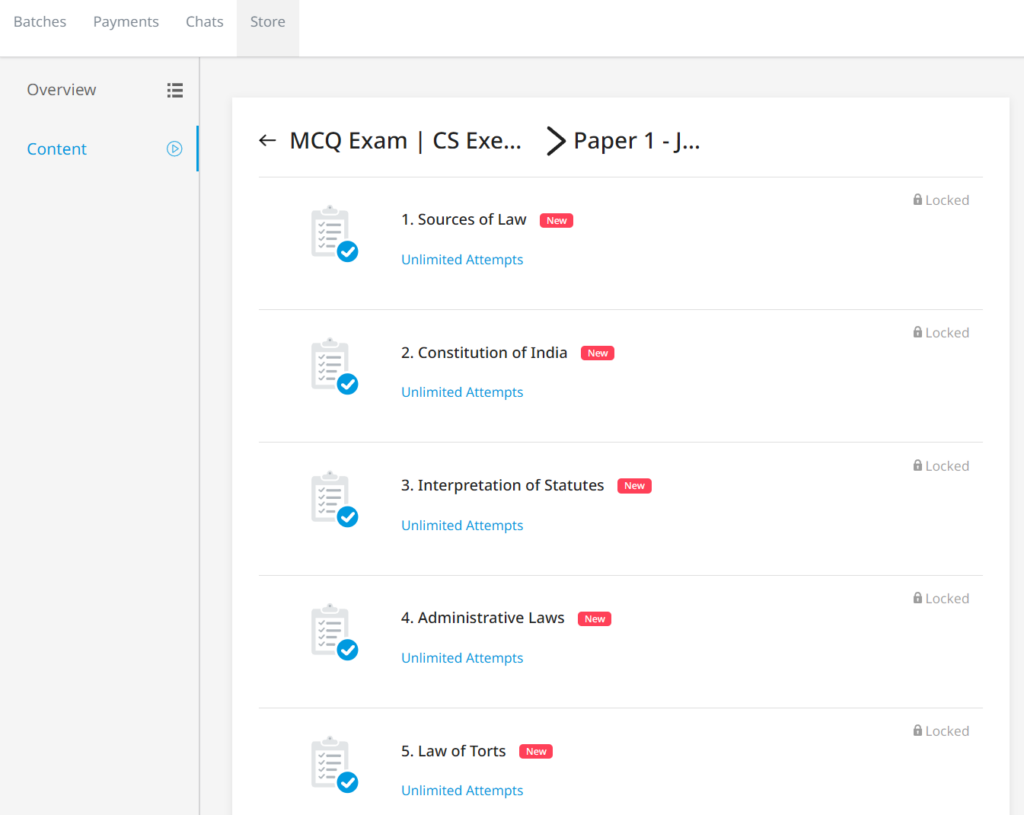Expand the breadcrumb chevron after MCQ Exam
This screenshot has height=815, width=1024.
[555, 141]
